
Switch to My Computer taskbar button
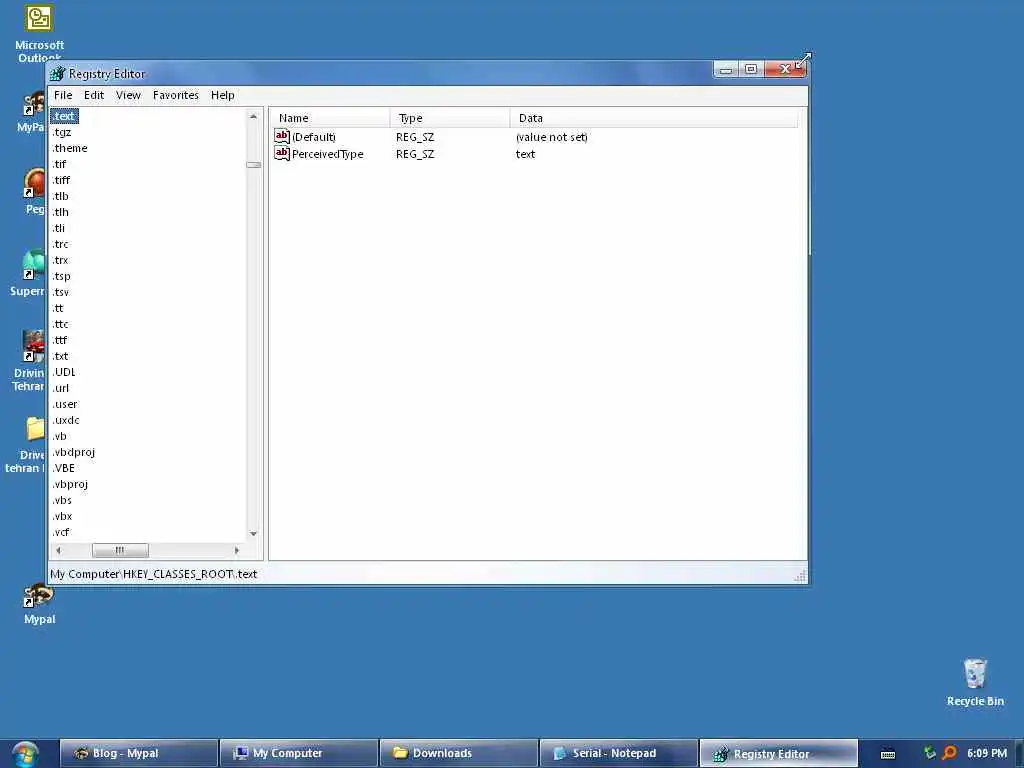(x=298, y=753)
